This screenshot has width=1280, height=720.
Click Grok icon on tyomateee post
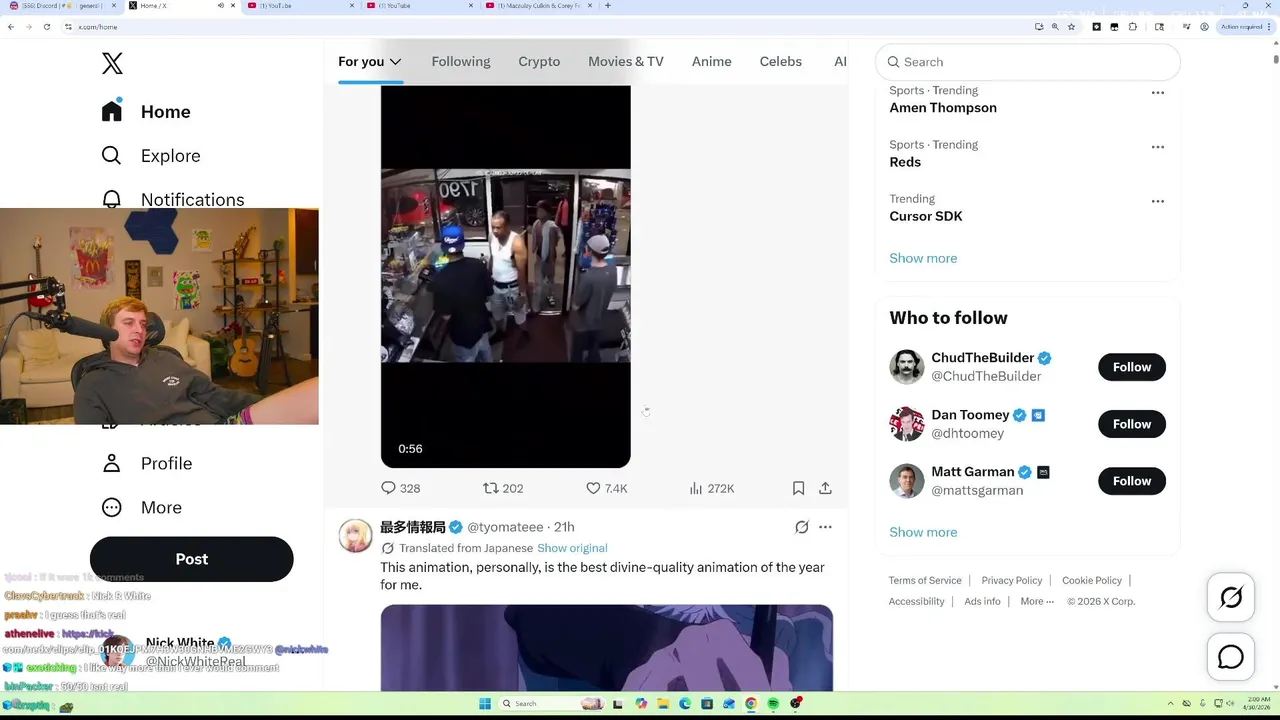tap(802, 527)
